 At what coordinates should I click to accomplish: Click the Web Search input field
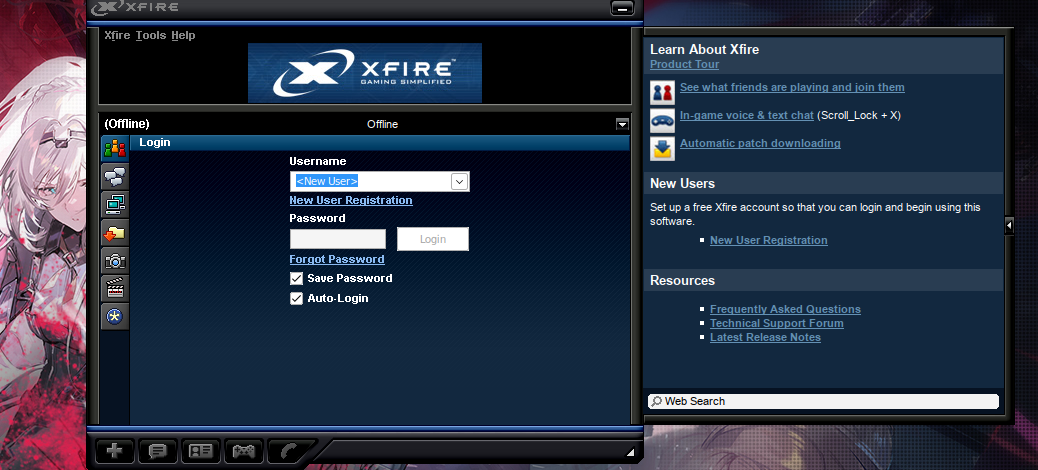pyautogui.click(x=823, y=401)
